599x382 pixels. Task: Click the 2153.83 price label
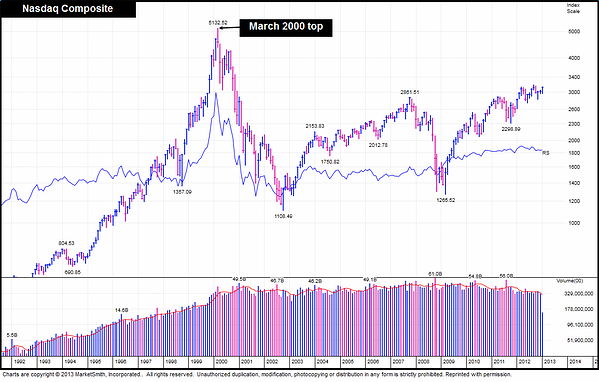314,126
